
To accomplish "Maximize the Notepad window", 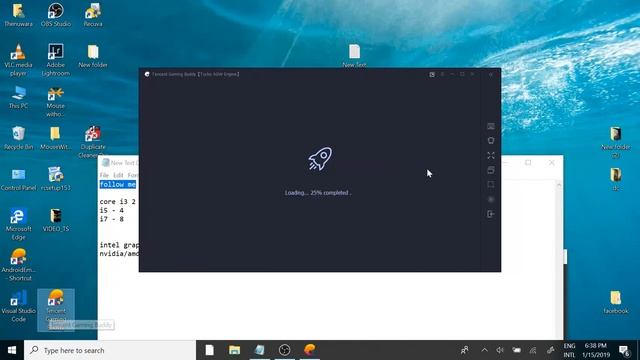I will click(x=528, y=162).
